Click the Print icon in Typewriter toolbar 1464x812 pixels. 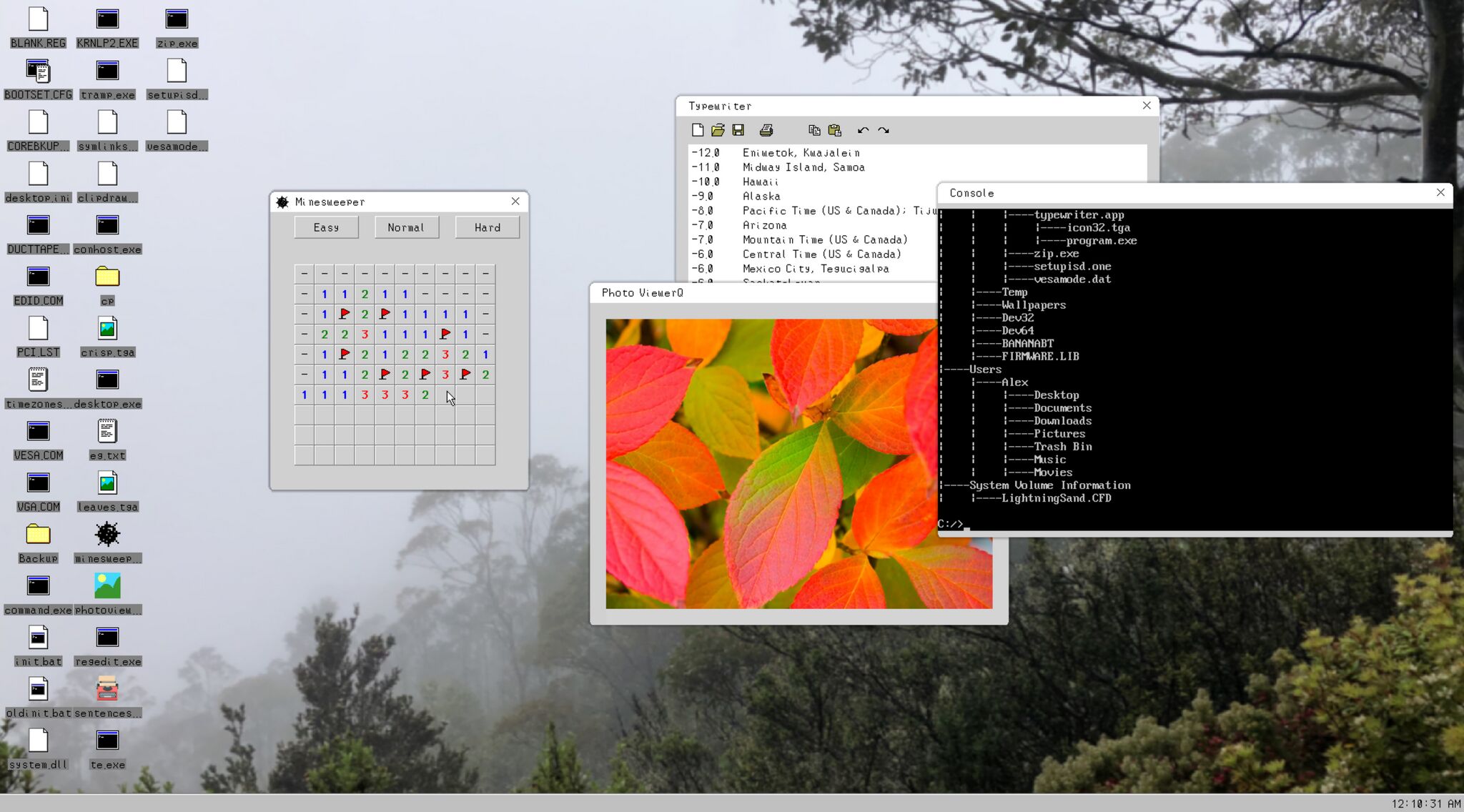pyautogui.click(x=766, y=130)
